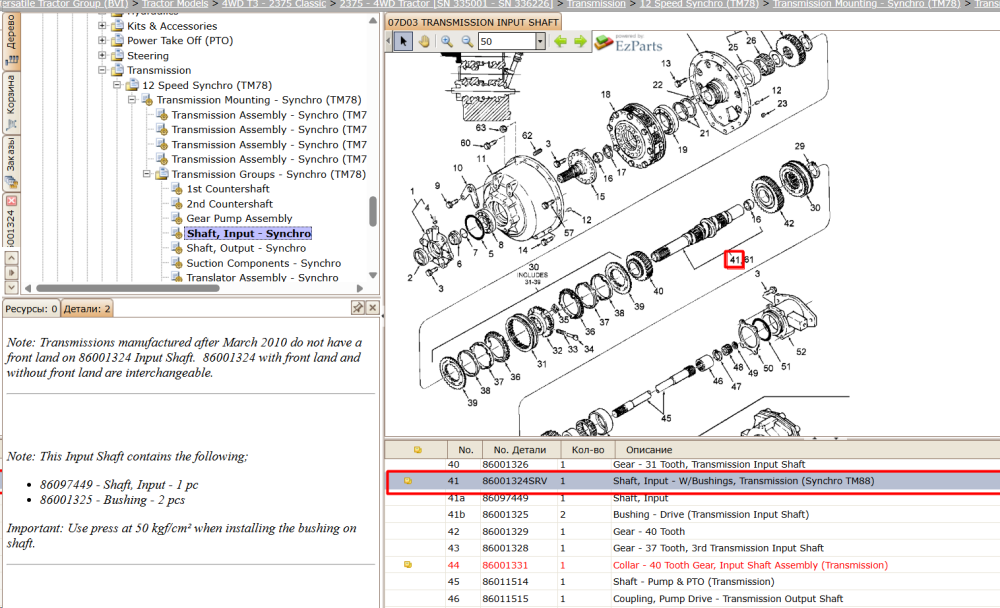This screenshot has height=608, width=1000.
Task: Click the 1st Countershaft page icon
Action: (177, 189)
